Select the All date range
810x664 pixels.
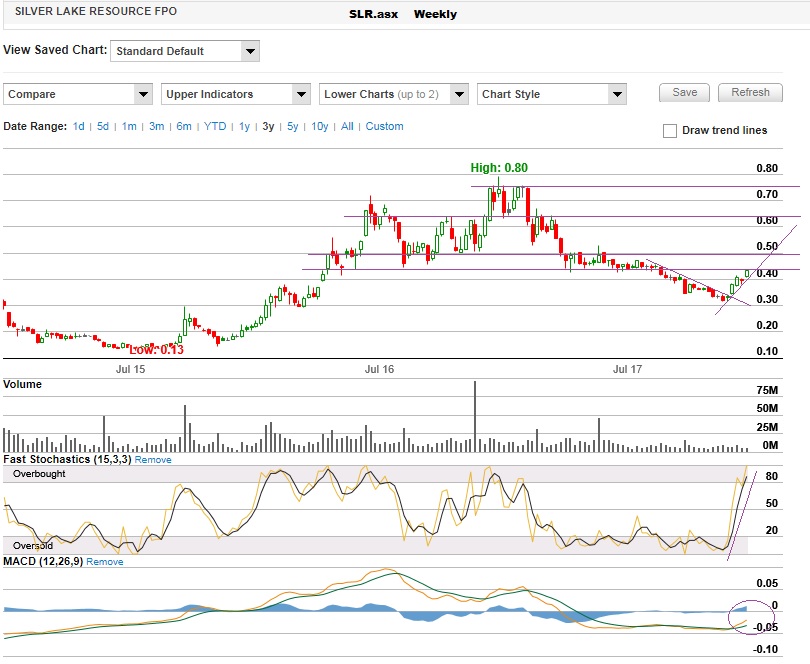347,127
